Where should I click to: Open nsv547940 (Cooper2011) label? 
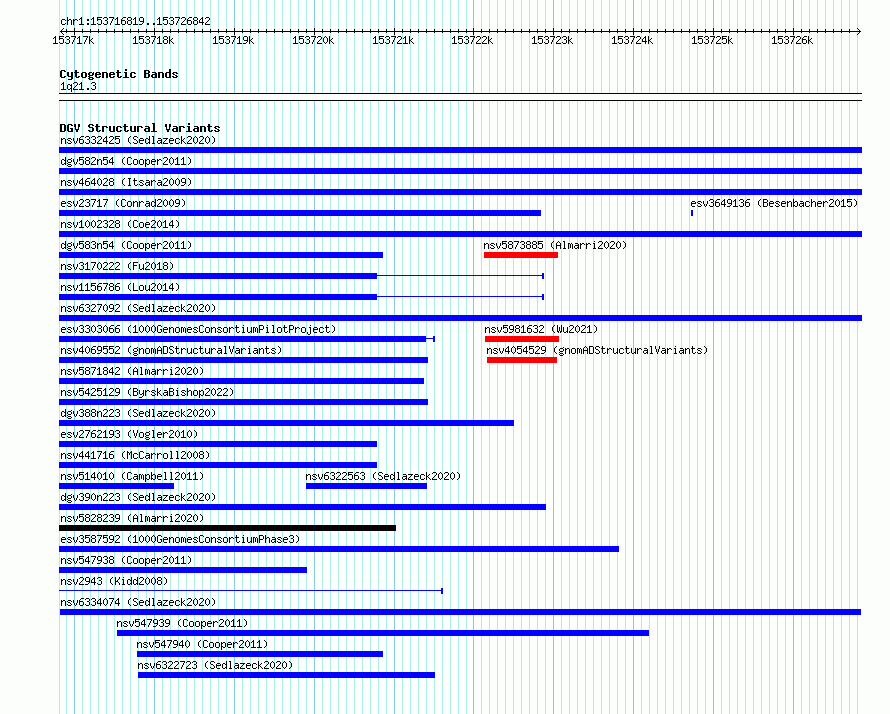[x=202, y=644]
